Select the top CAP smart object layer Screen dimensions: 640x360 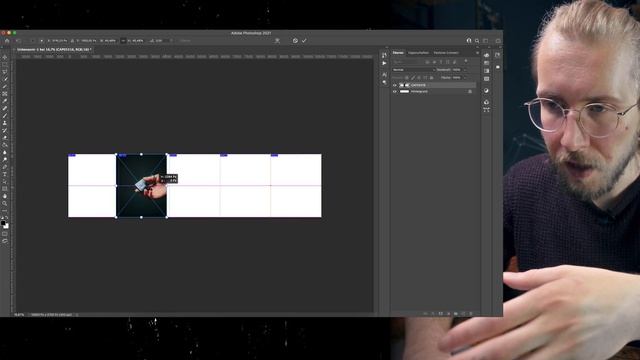434,85
